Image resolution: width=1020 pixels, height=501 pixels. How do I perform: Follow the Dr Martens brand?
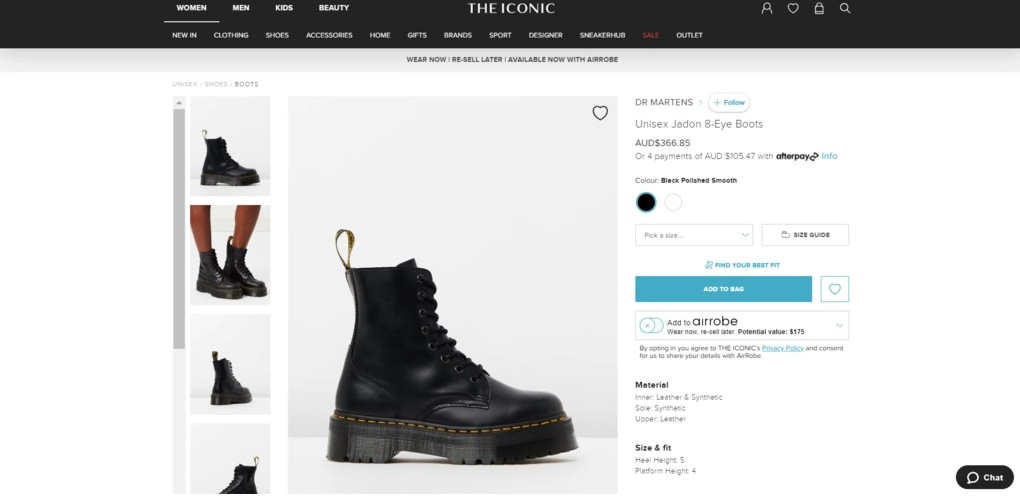pos(729,102)
